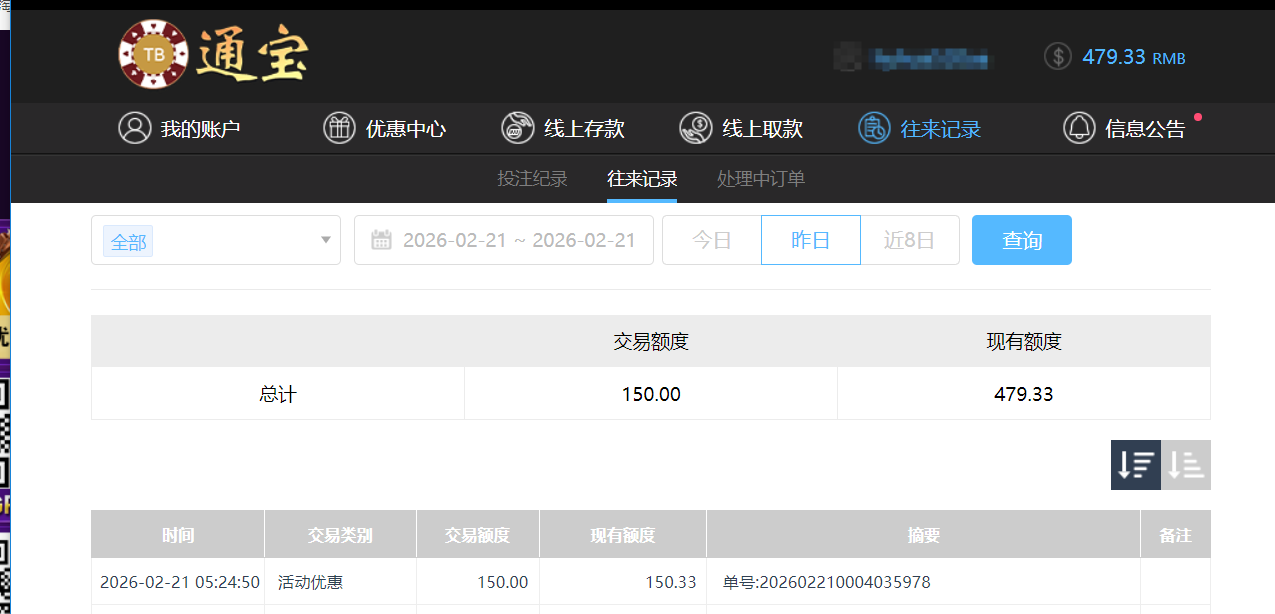Screen dimensions: 1275x614
Task: Open the 线上取款 withdrawal icon
Action: pos(695,128)
